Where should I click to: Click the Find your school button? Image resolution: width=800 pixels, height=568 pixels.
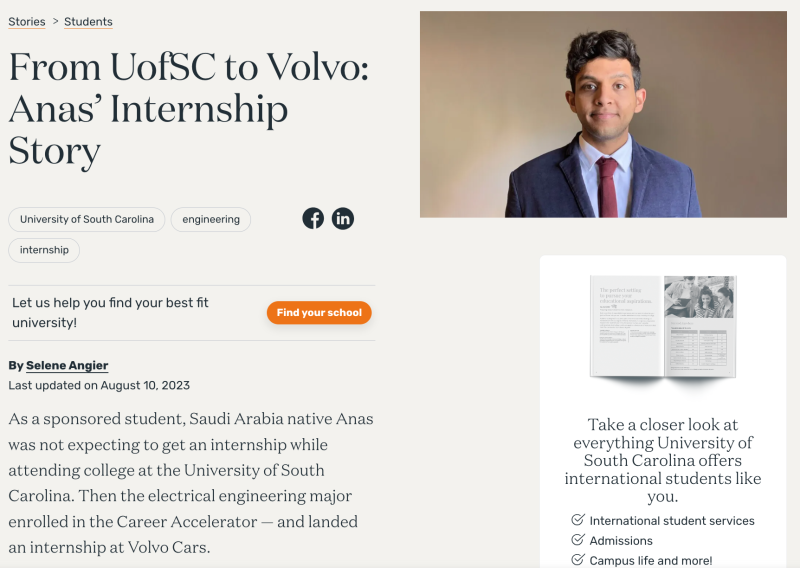tap(319, 312)
